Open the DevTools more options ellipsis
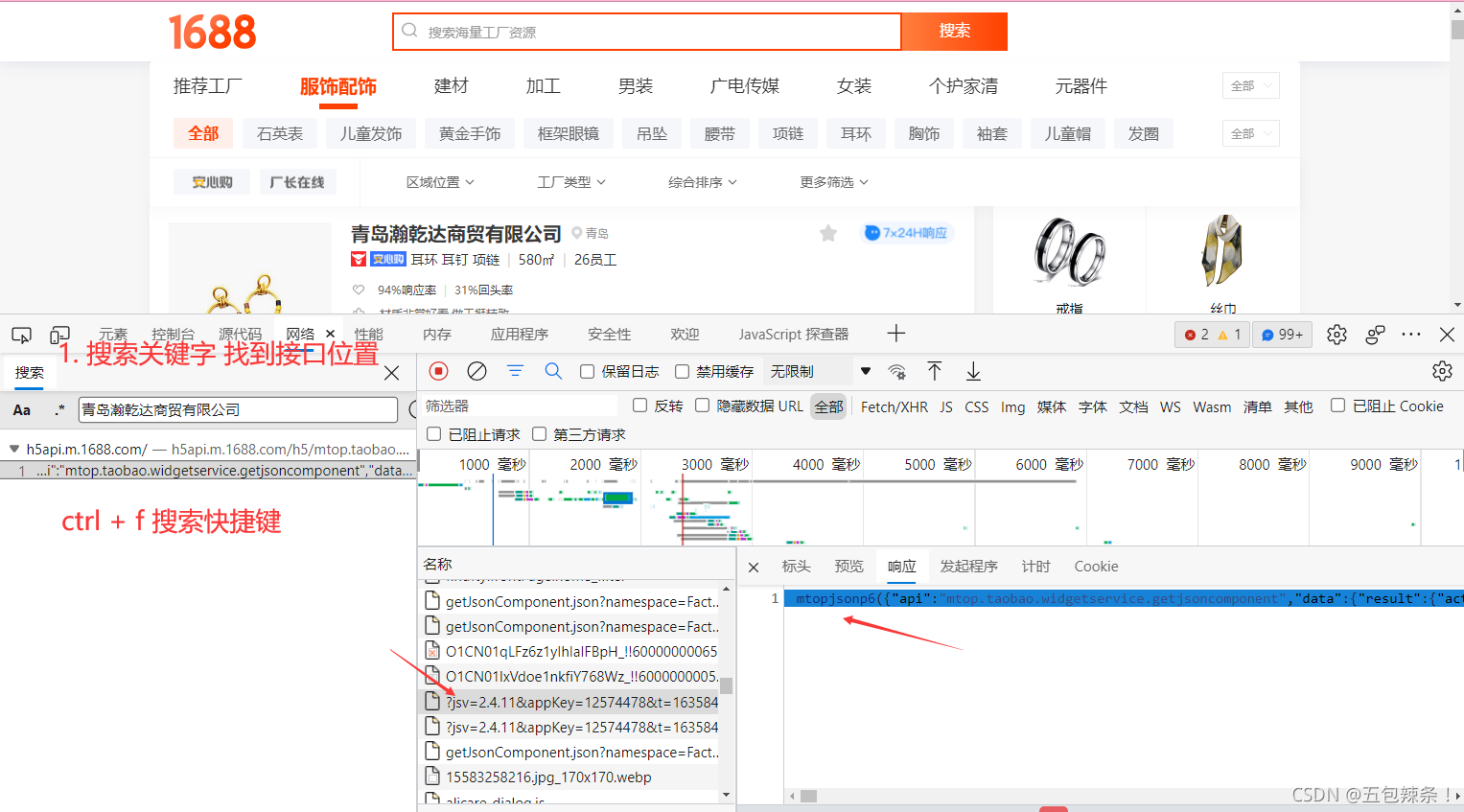Screen dimensions: 1464x812 point(1411,335)
